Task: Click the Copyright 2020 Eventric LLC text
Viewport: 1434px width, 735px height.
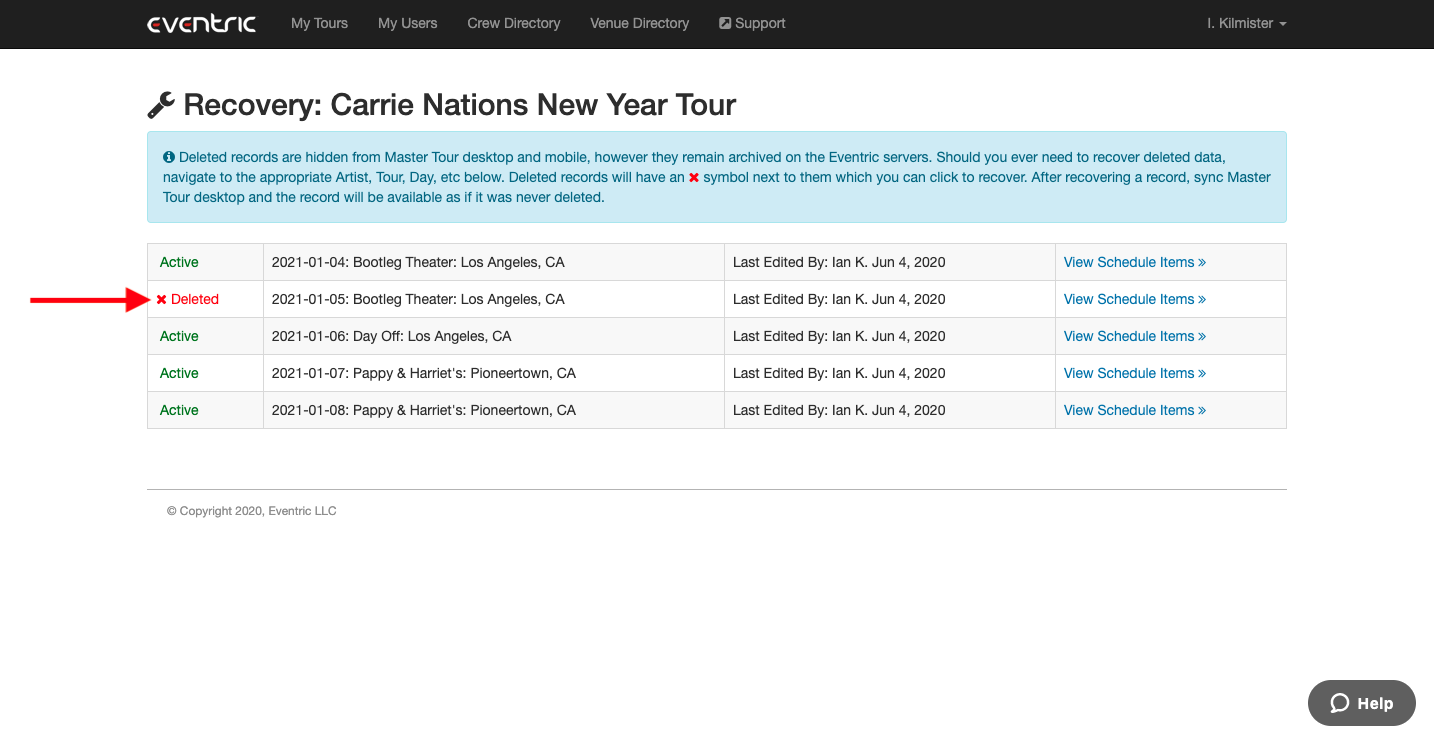Action: click(x=252, y=511)
